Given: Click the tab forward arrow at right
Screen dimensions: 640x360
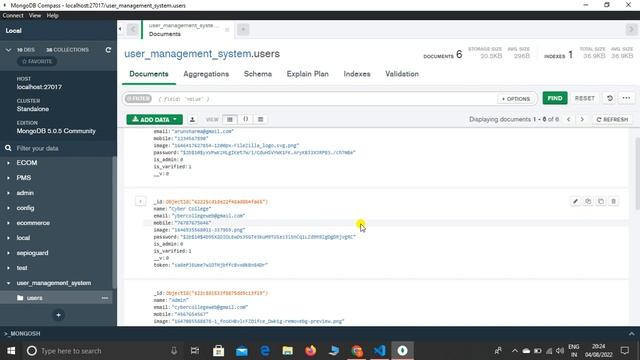Looking at the screenshot, I should (631, 29).
